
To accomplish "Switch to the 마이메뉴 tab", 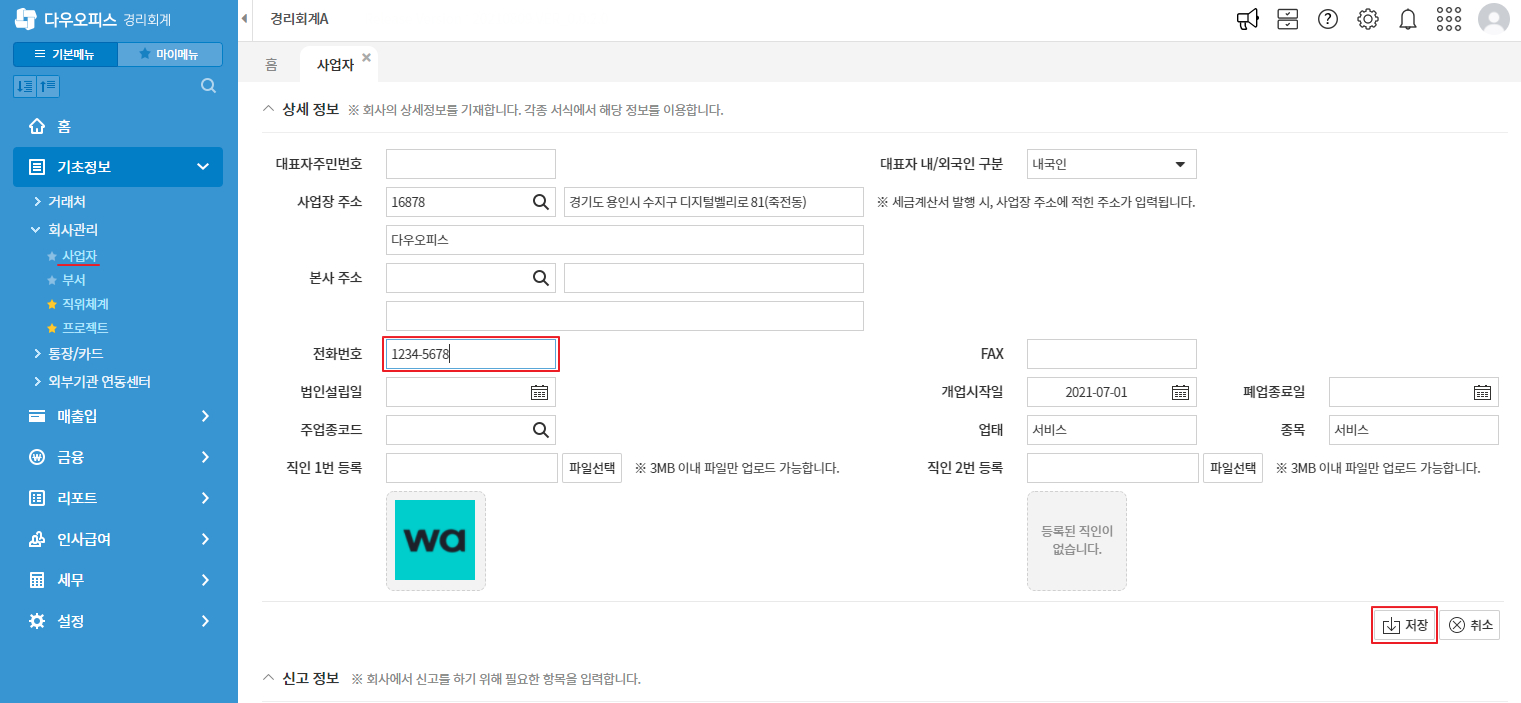I will click(170, 54).
